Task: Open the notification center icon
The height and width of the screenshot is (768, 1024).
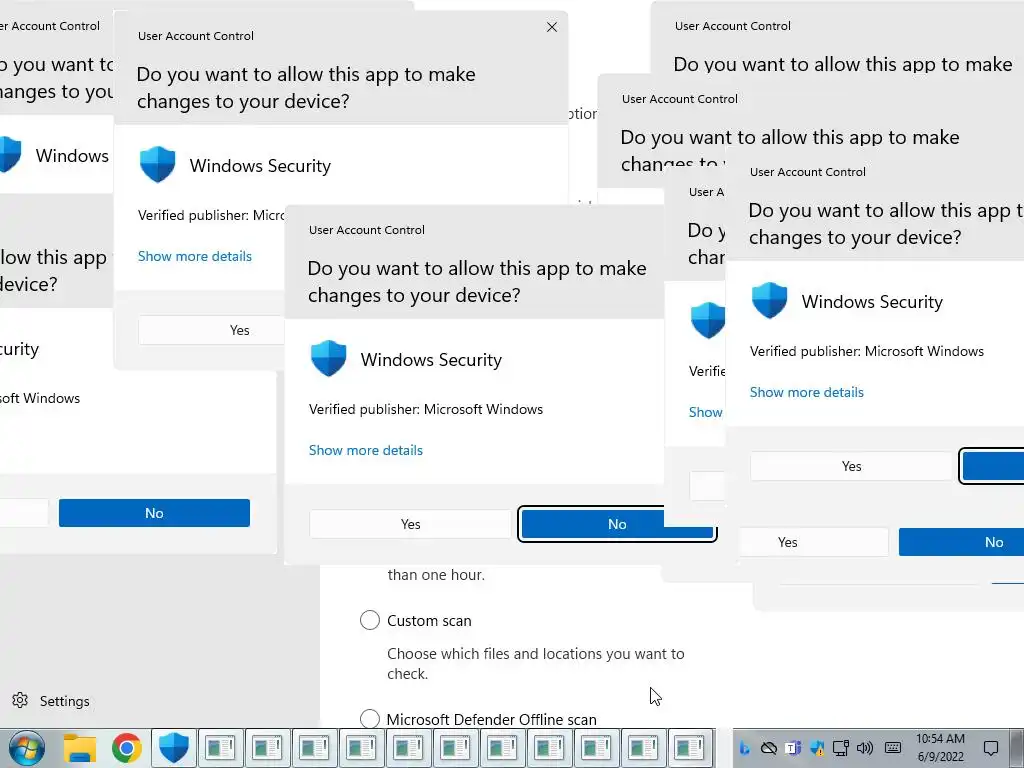Action: pos(991,748)
